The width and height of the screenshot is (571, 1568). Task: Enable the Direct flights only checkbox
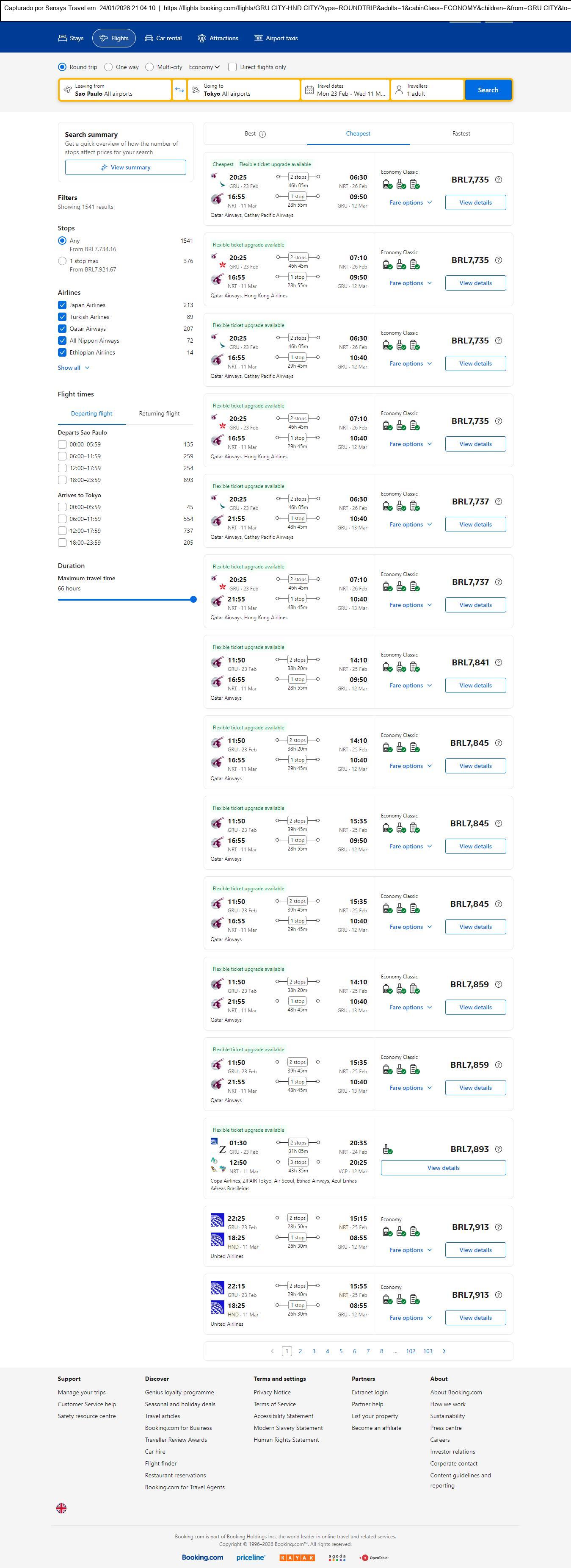[x=232, y=67]
